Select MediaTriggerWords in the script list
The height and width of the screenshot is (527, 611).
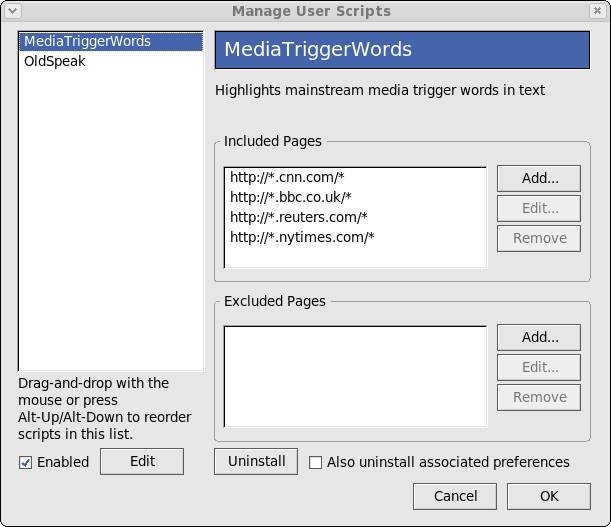(x=111, y=41)
